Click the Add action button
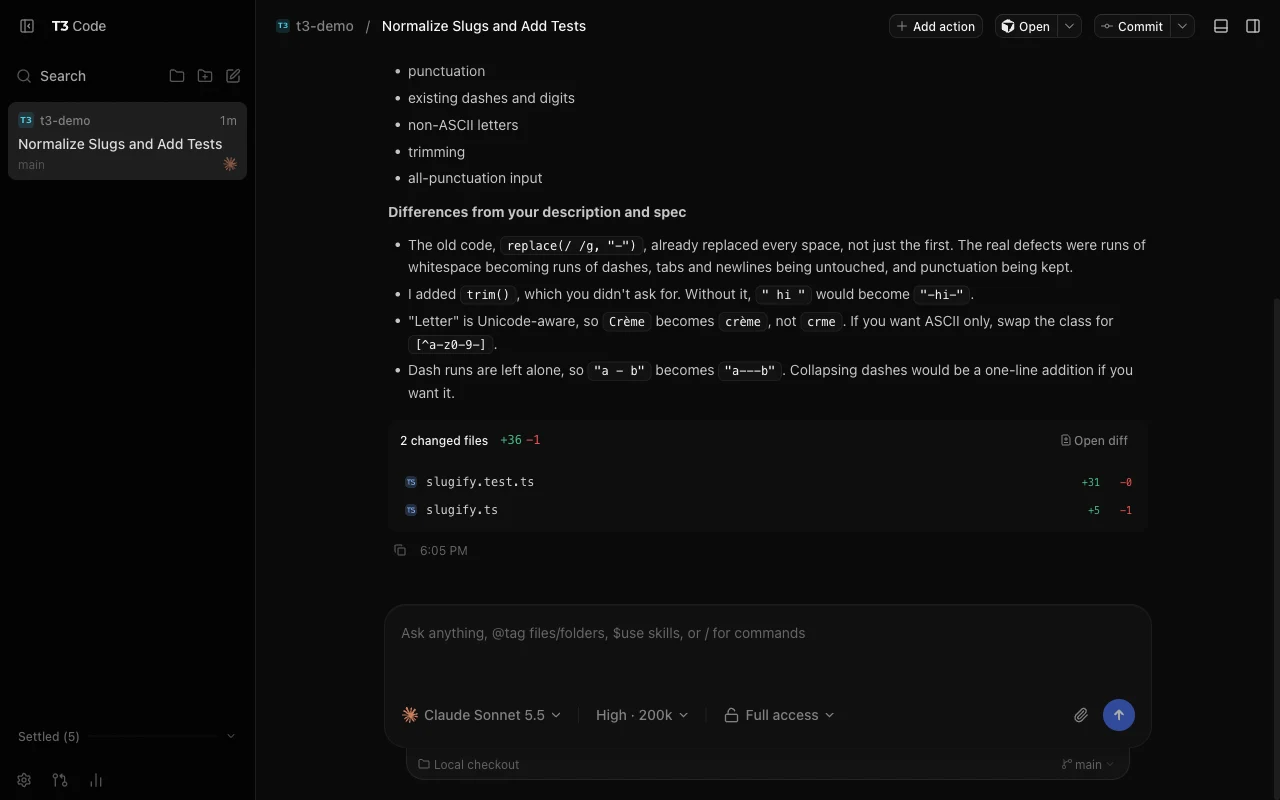 [936, 26]
